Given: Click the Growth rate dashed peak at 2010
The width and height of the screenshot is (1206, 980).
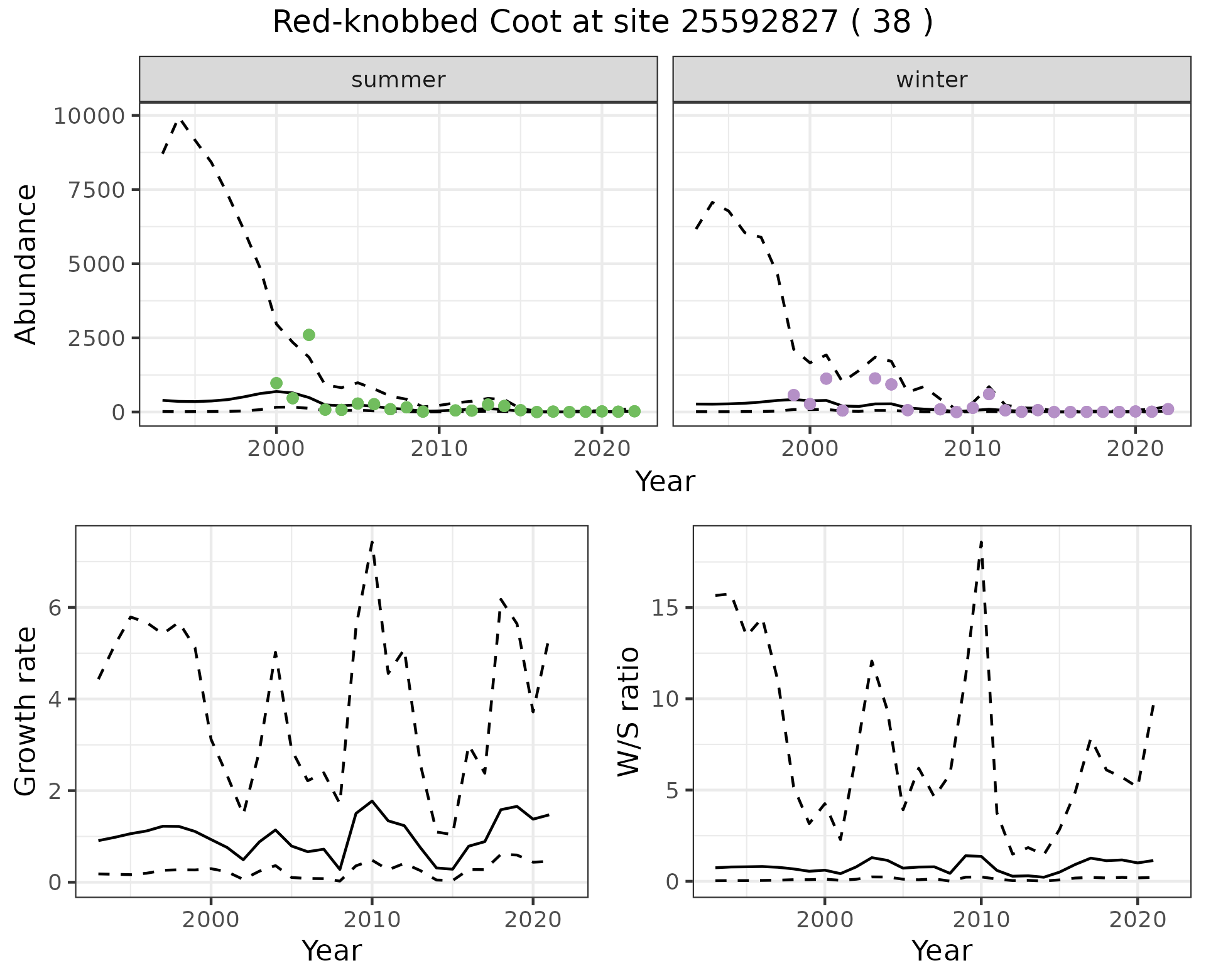Looking at the screenshot, I should (372, 542).
